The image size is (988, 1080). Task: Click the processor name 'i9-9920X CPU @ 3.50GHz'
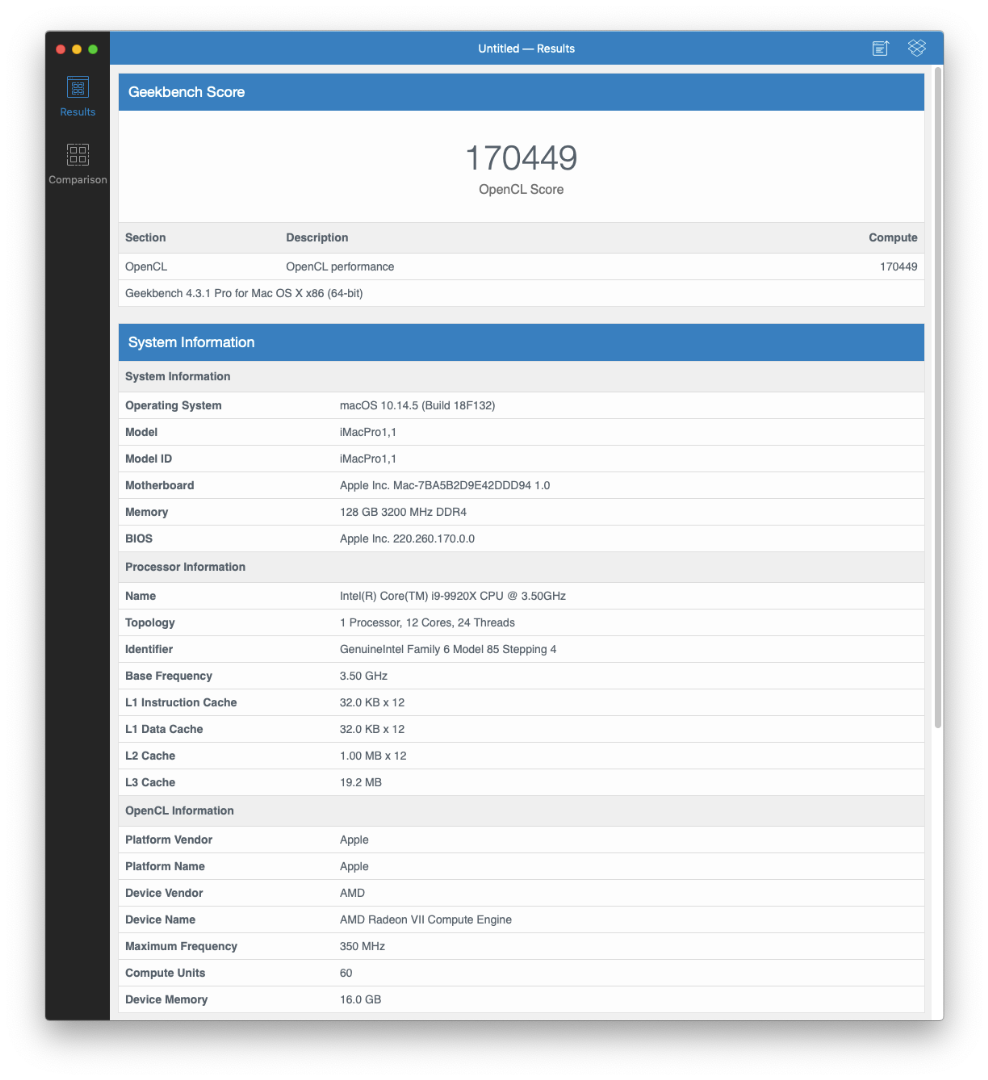[498, 596]
